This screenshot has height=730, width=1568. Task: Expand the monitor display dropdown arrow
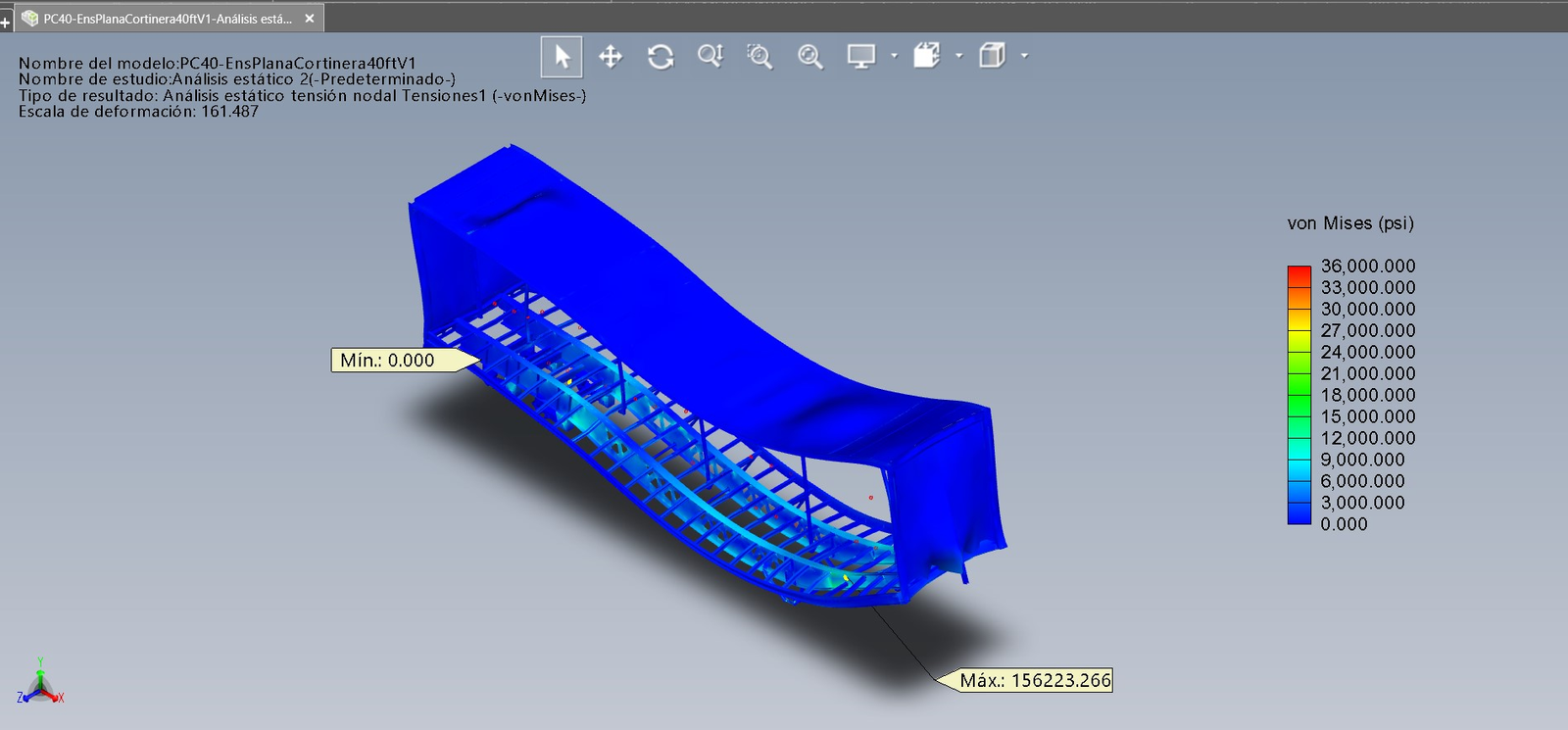[894, 56]
